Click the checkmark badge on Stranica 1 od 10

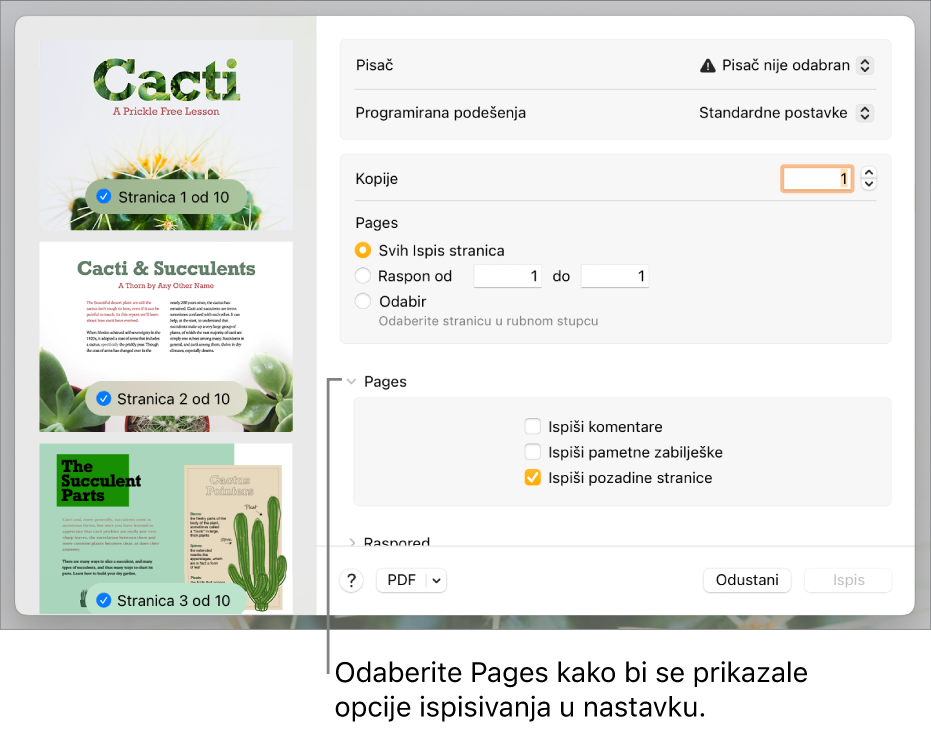(103, 197)
